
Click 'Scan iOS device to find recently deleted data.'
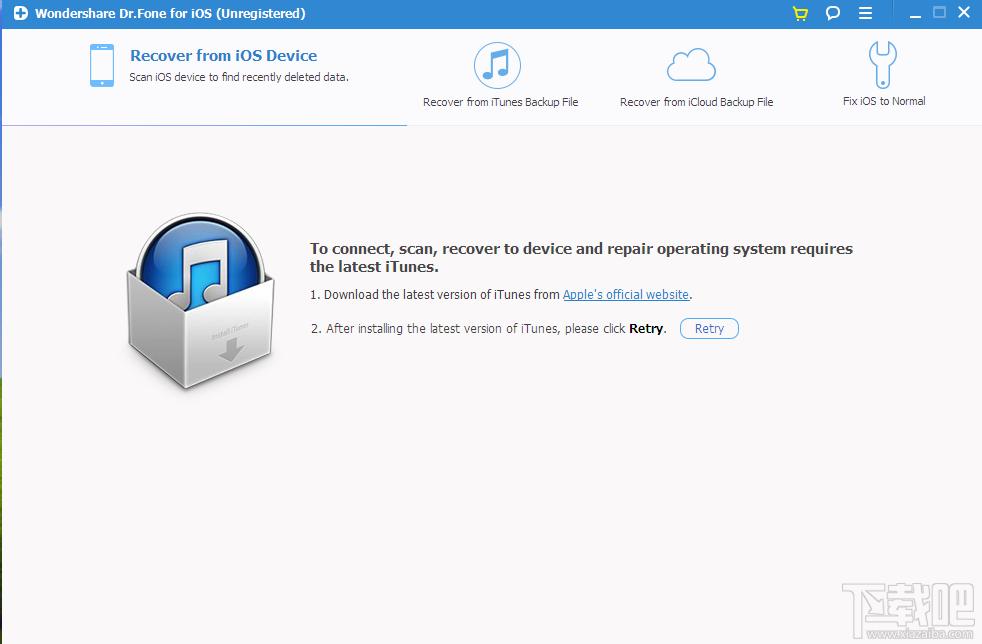(x=239, y=77)
